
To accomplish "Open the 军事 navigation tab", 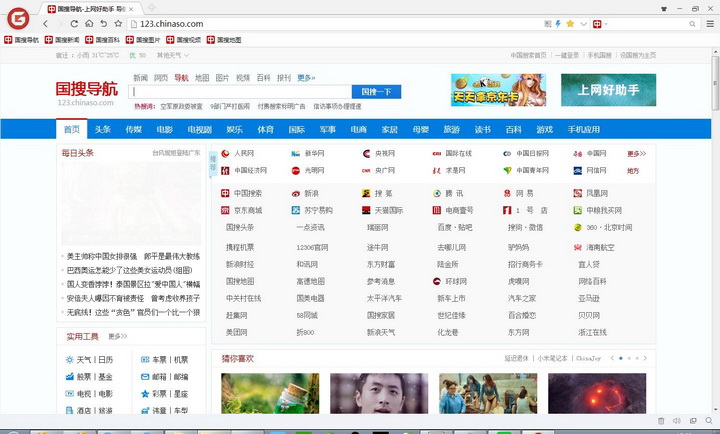I will click(x=327, y=130).
